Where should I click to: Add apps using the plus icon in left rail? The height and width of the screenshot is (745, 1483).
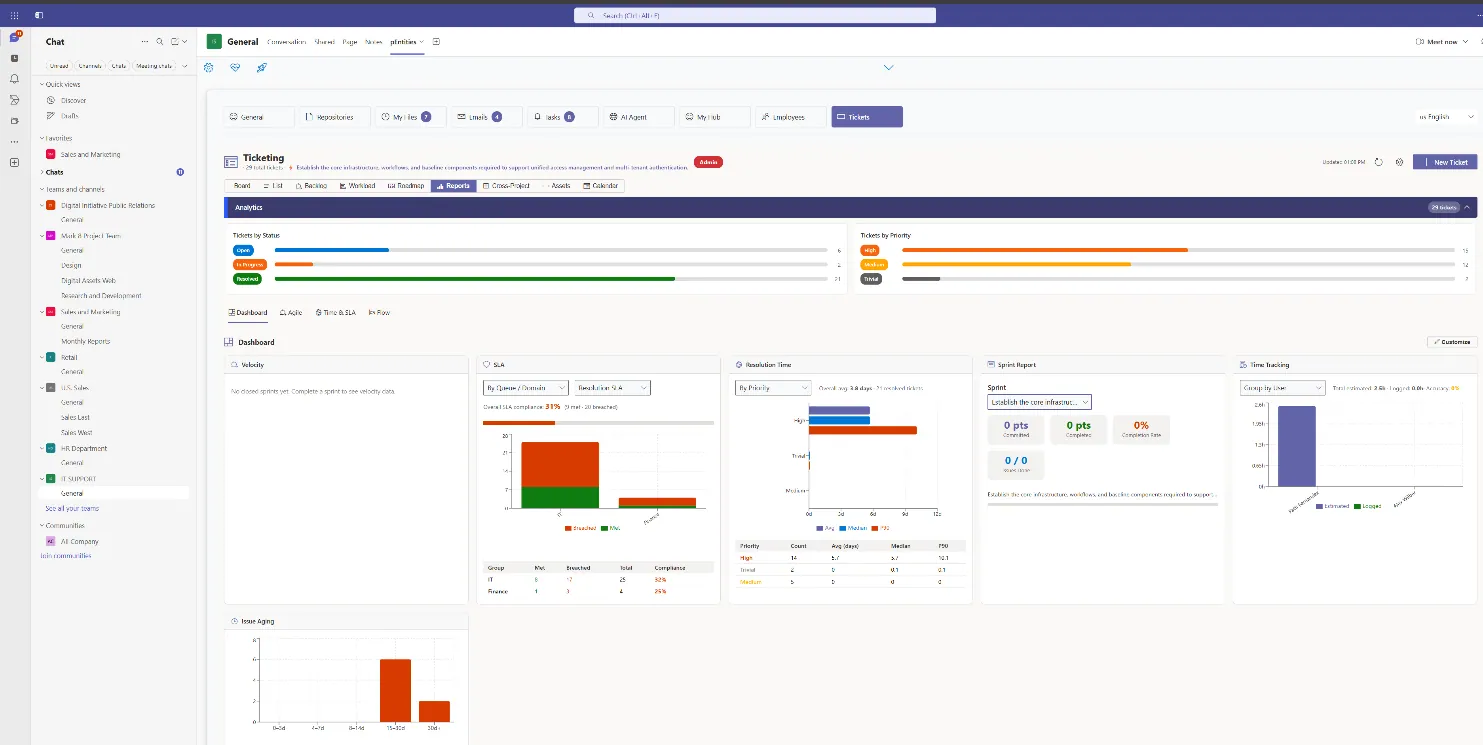click(14, 162)
